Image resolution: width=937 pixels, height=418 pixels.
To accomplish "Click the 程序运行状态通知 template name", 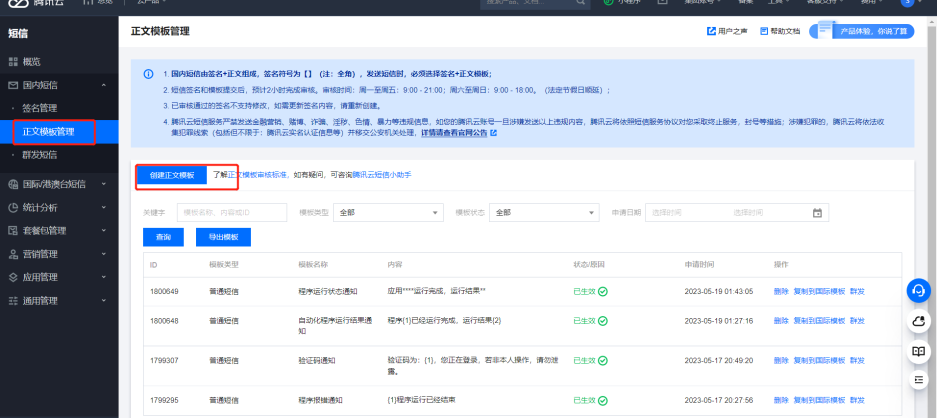I will [328, 291].
